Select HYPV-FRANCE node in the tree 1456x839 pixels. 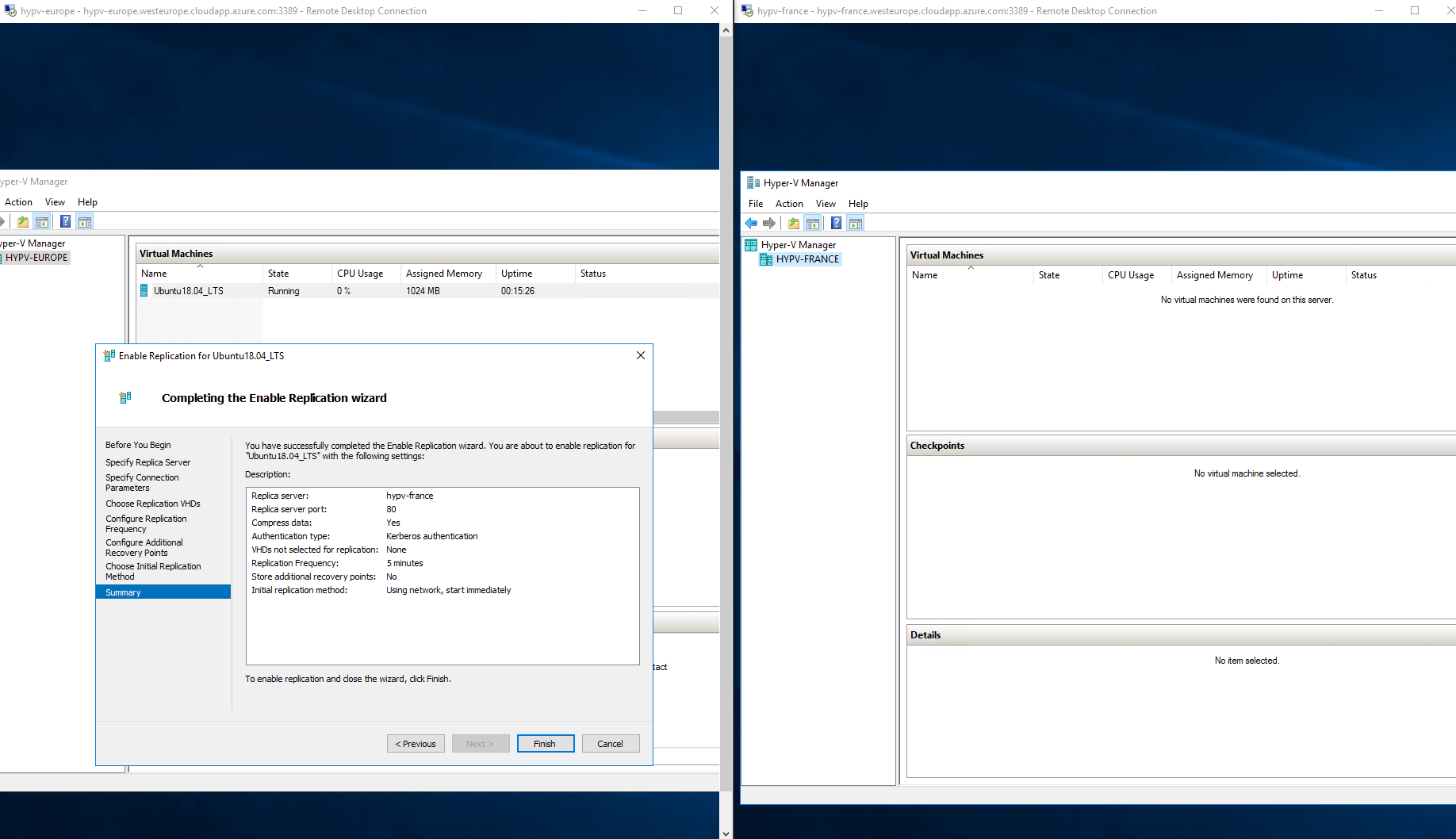(807, 259)
